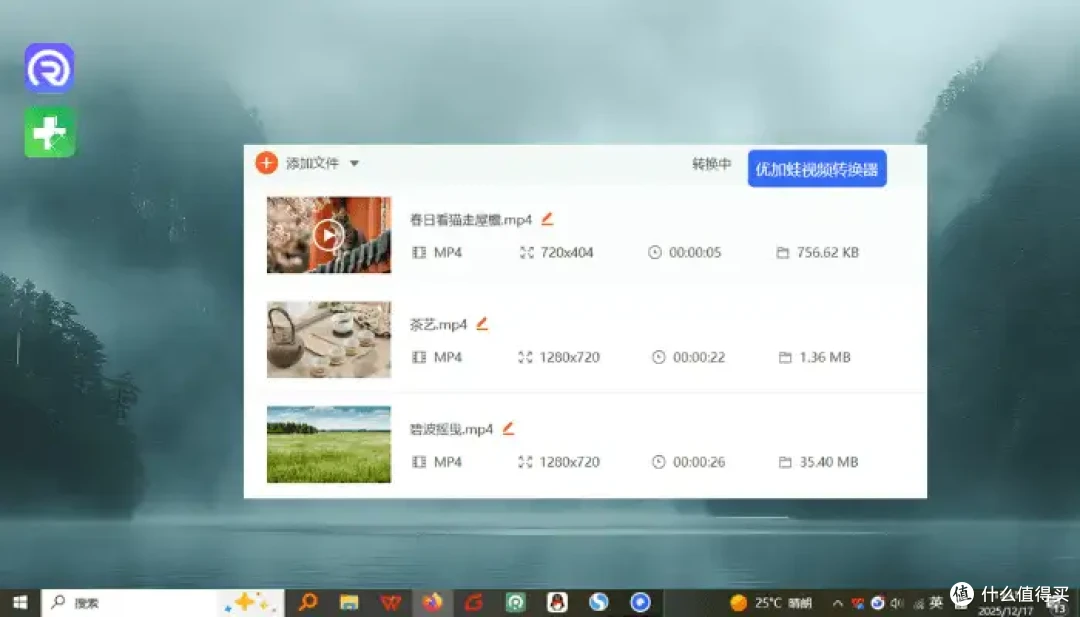Click the MP4 format text in 碧波摇曳.mp4 row
This screenshot has width=1080, height=617.
(448, 462)
